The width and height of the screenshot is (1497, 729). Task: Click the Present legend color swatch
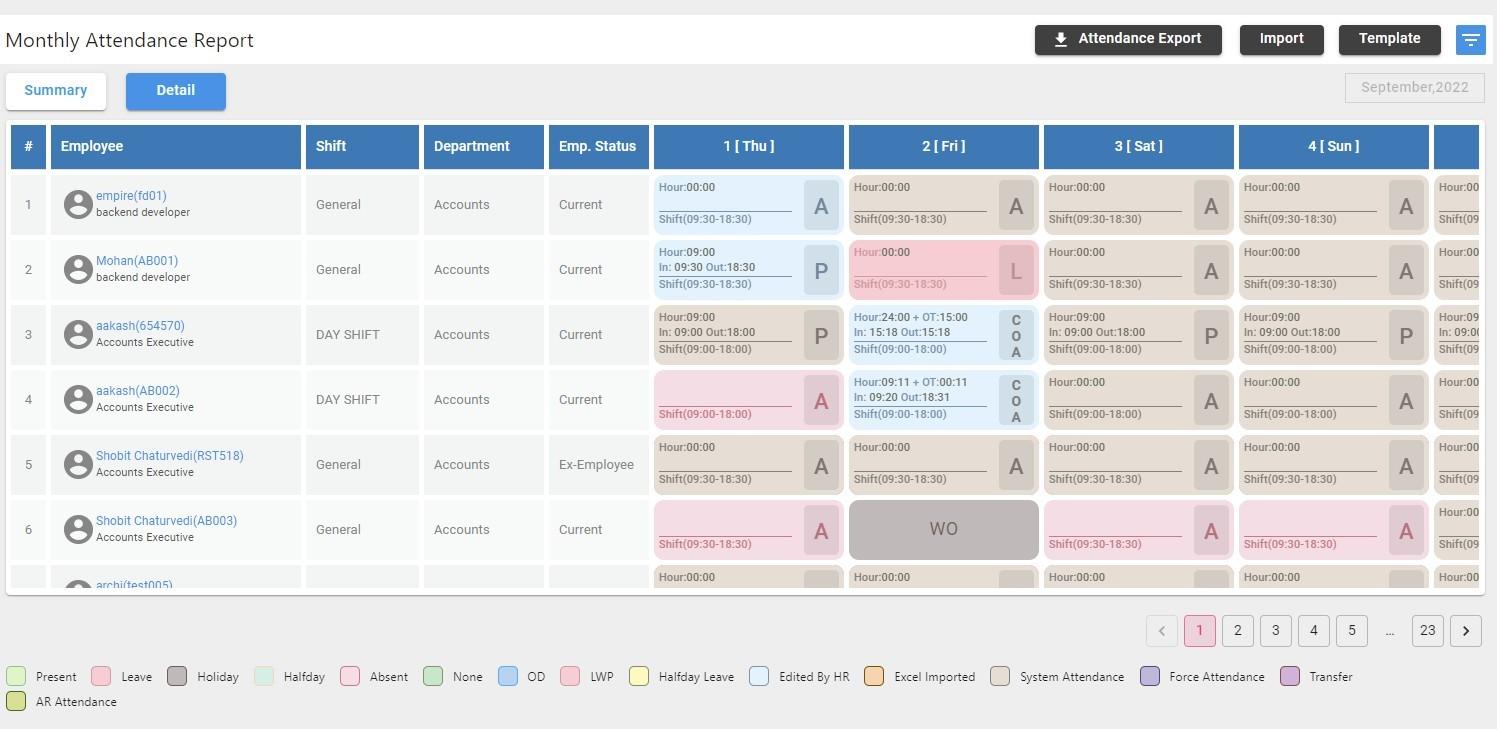pyautogui.click(x=16, y=676)
